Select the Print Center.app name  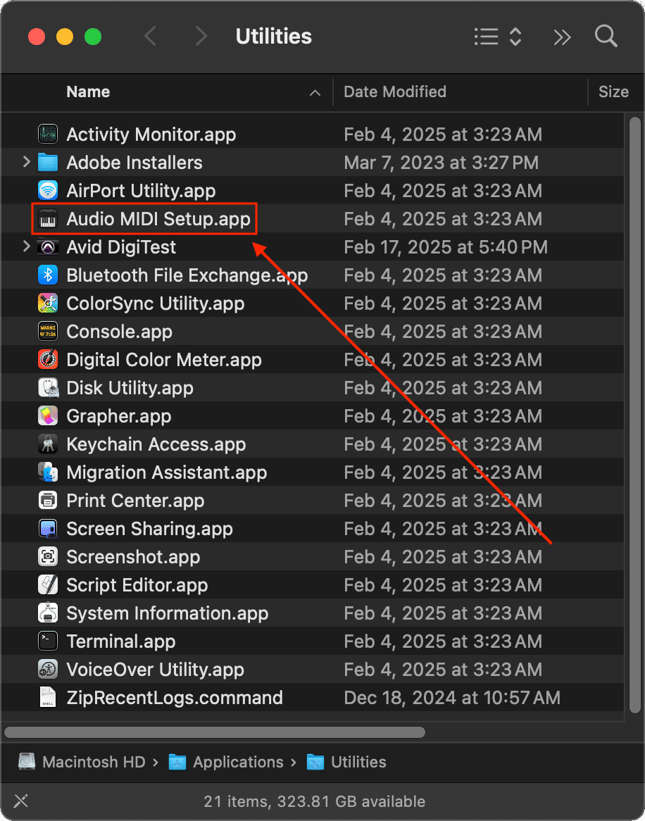click(x=135, y=501)
